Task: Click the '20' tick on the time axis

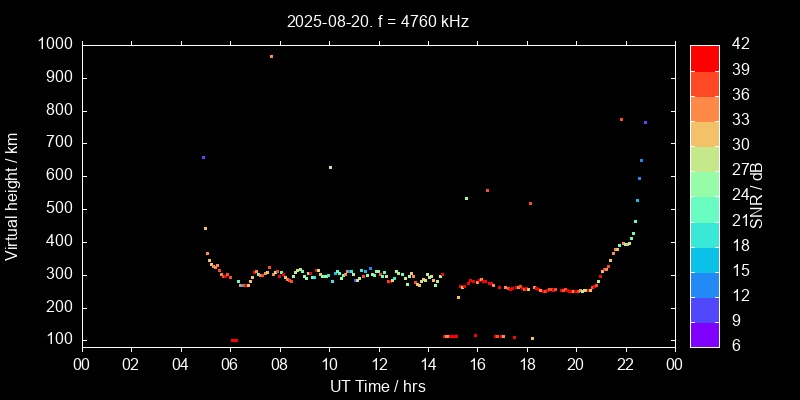Action: click(576, 364)
